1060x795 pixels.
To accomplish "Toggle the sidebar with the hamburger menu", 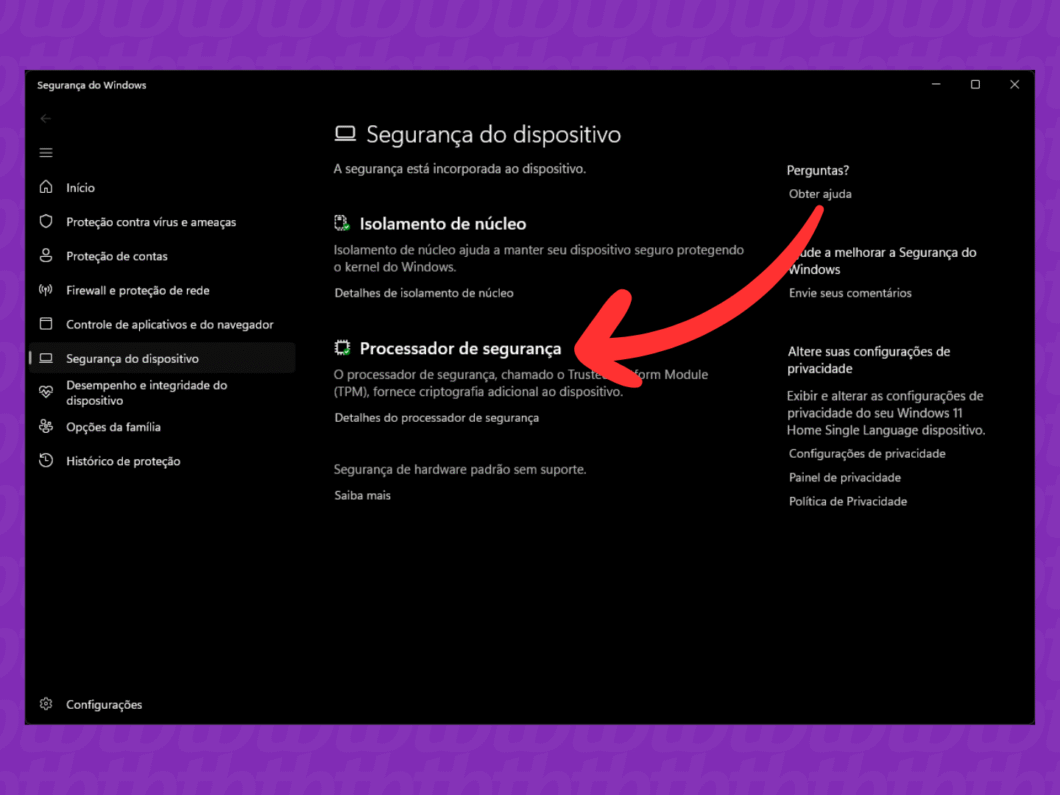I will [45, 152].
